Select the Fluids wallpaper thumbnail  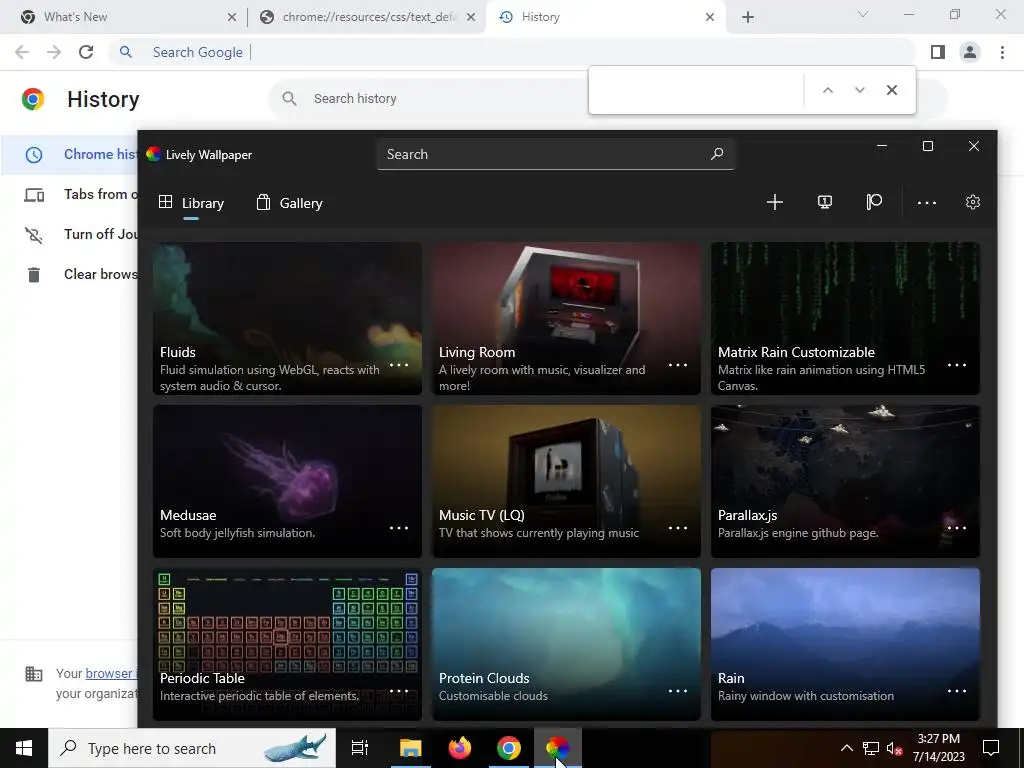coord(287,318)
